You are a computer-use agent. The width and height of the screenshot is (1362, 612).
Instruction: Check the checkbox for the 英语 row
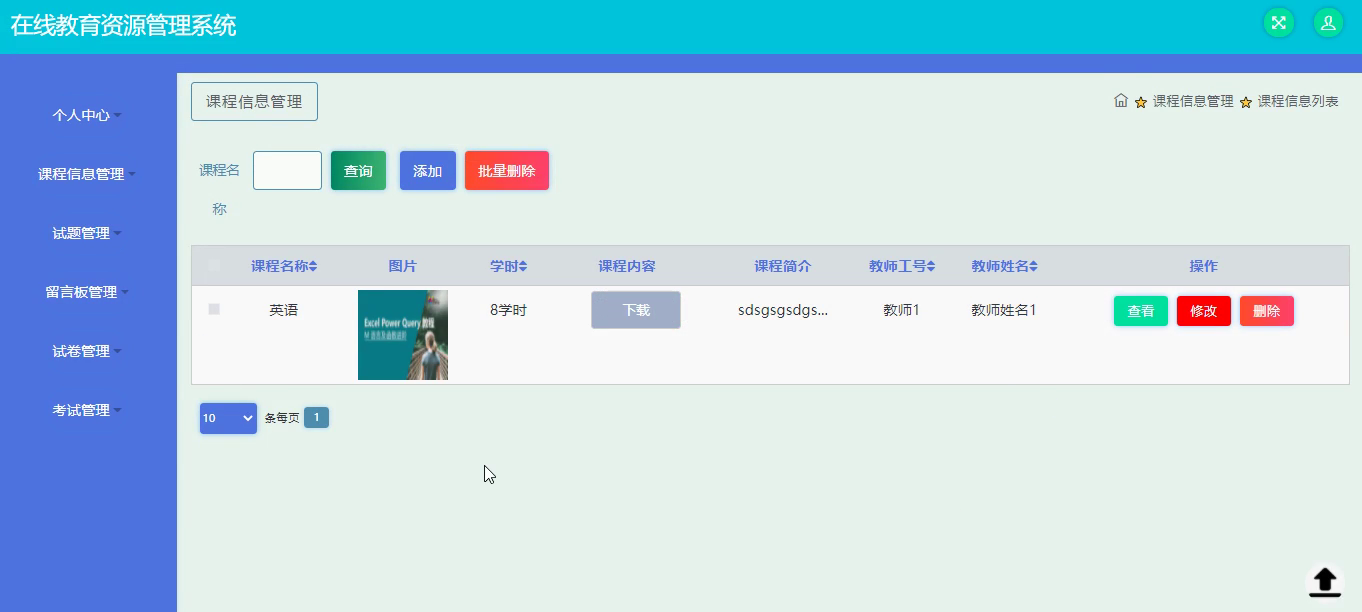coord(214,310)
